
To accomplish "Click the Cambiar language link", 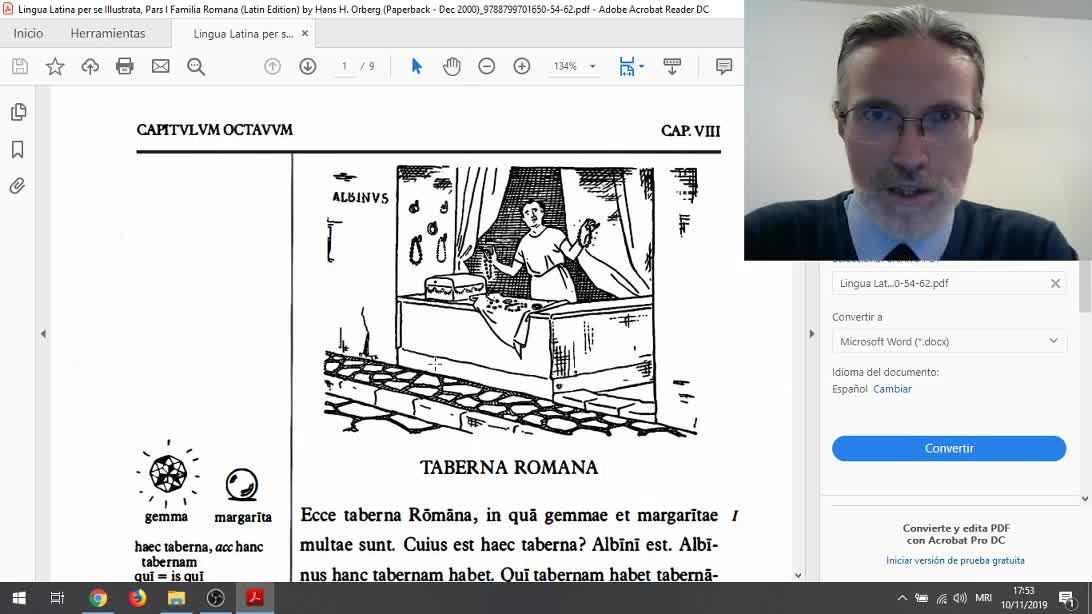I will [x=892, y=389].
